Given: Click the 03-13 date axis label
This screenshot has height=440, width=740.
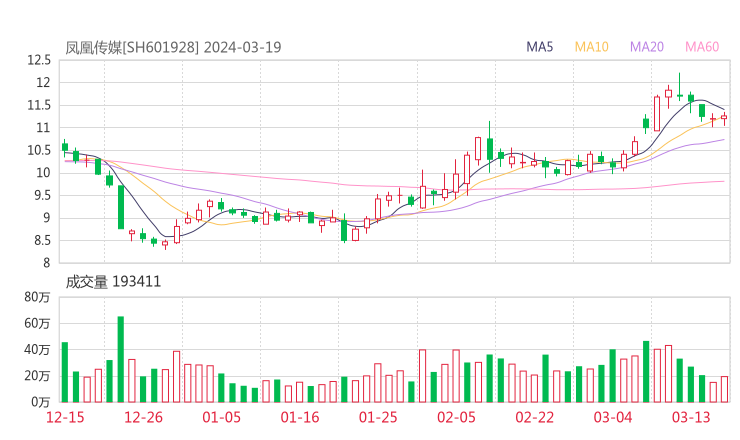Looking at the screenshot, I should [x=691, y=417].
